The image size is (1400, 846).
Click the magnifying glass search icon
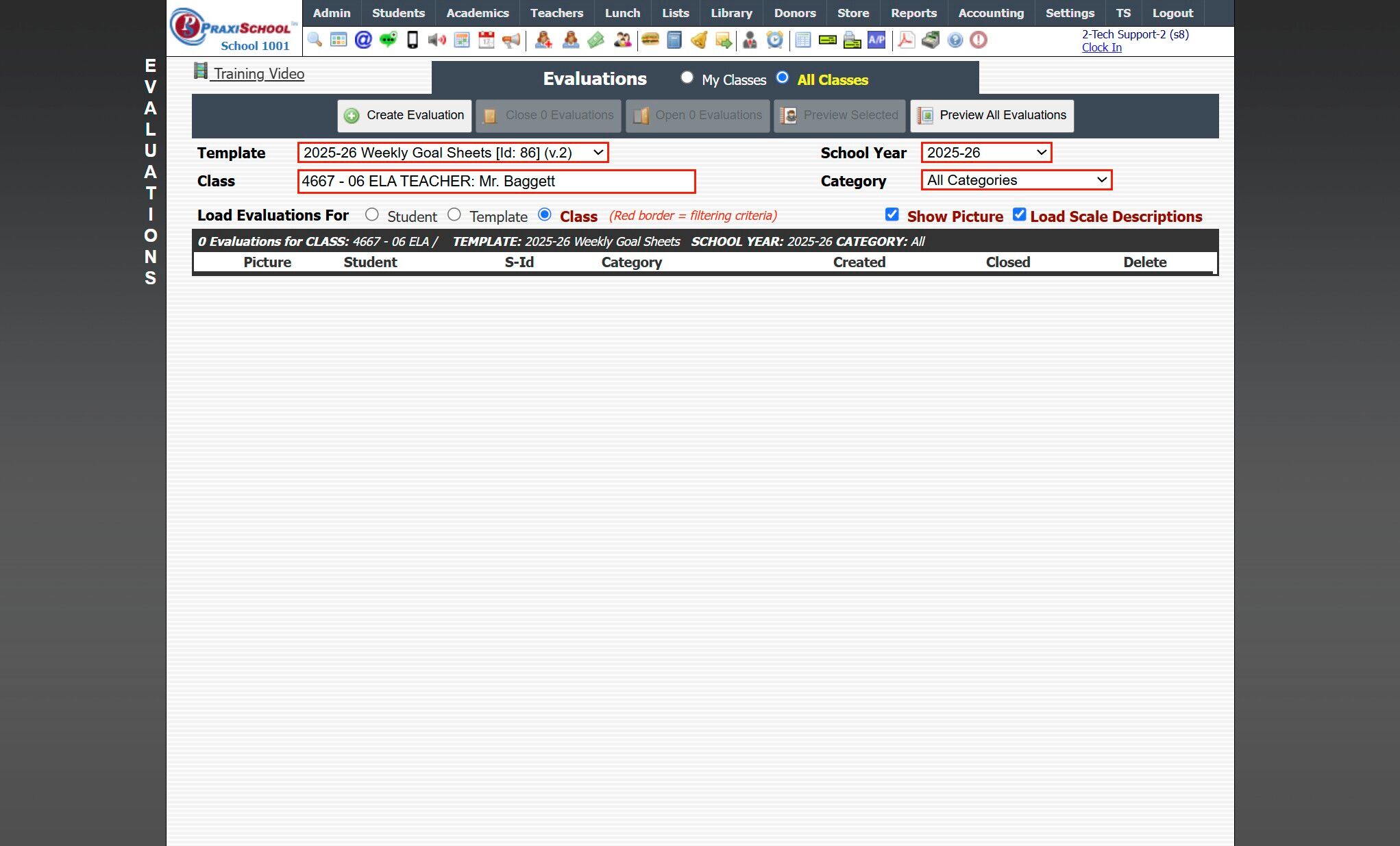point(315,40)
